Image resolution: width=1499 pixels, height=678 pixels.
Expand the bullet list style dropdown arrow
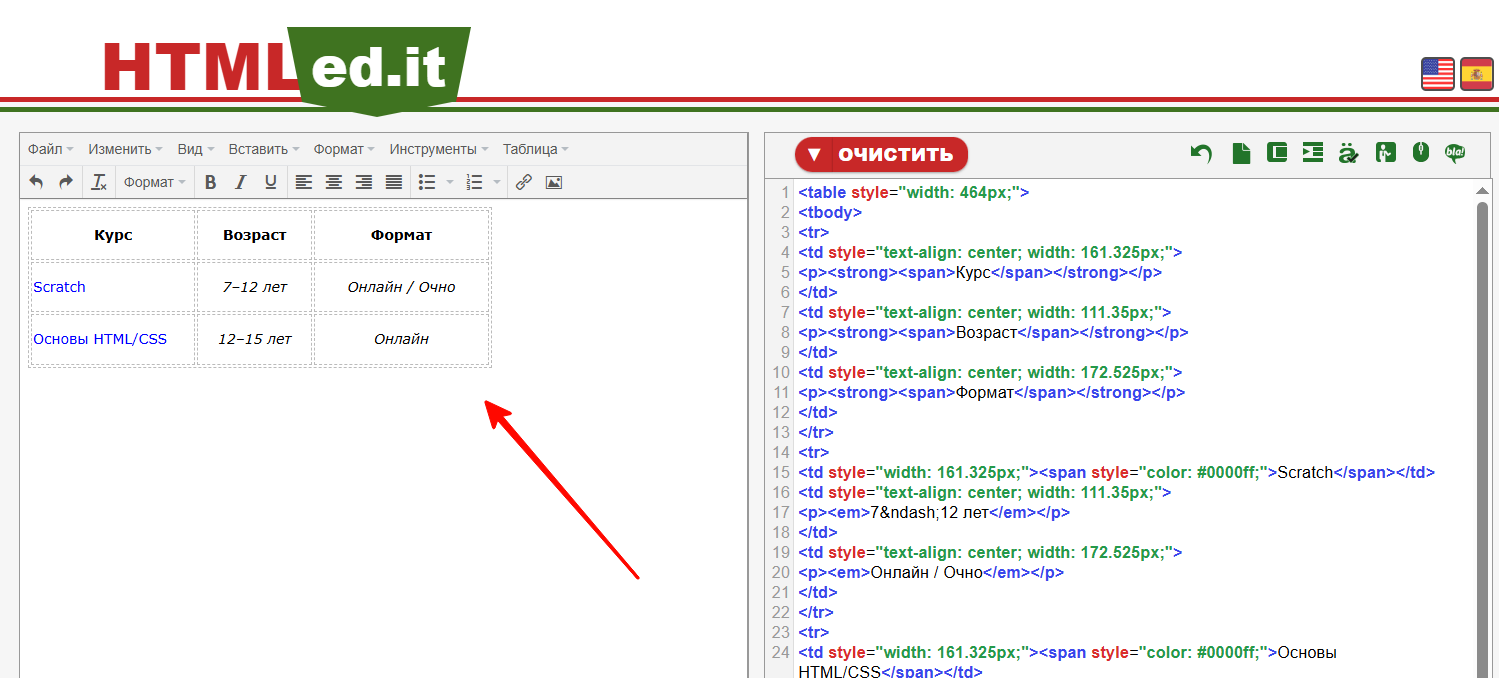(449, 182)
